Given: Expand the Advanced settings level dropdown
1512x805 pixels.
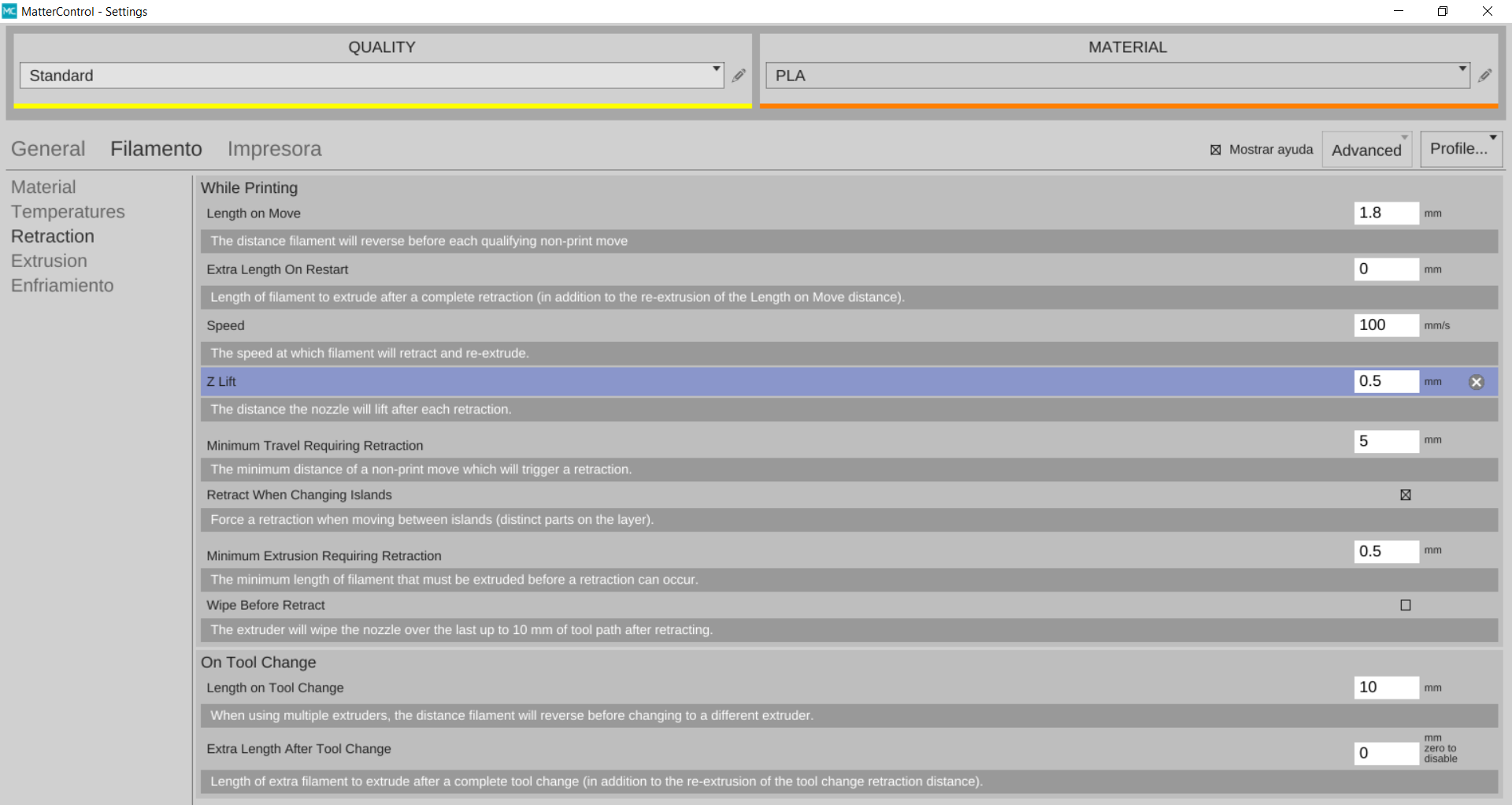Looking at the screenshot, I should click(1366, 150).
